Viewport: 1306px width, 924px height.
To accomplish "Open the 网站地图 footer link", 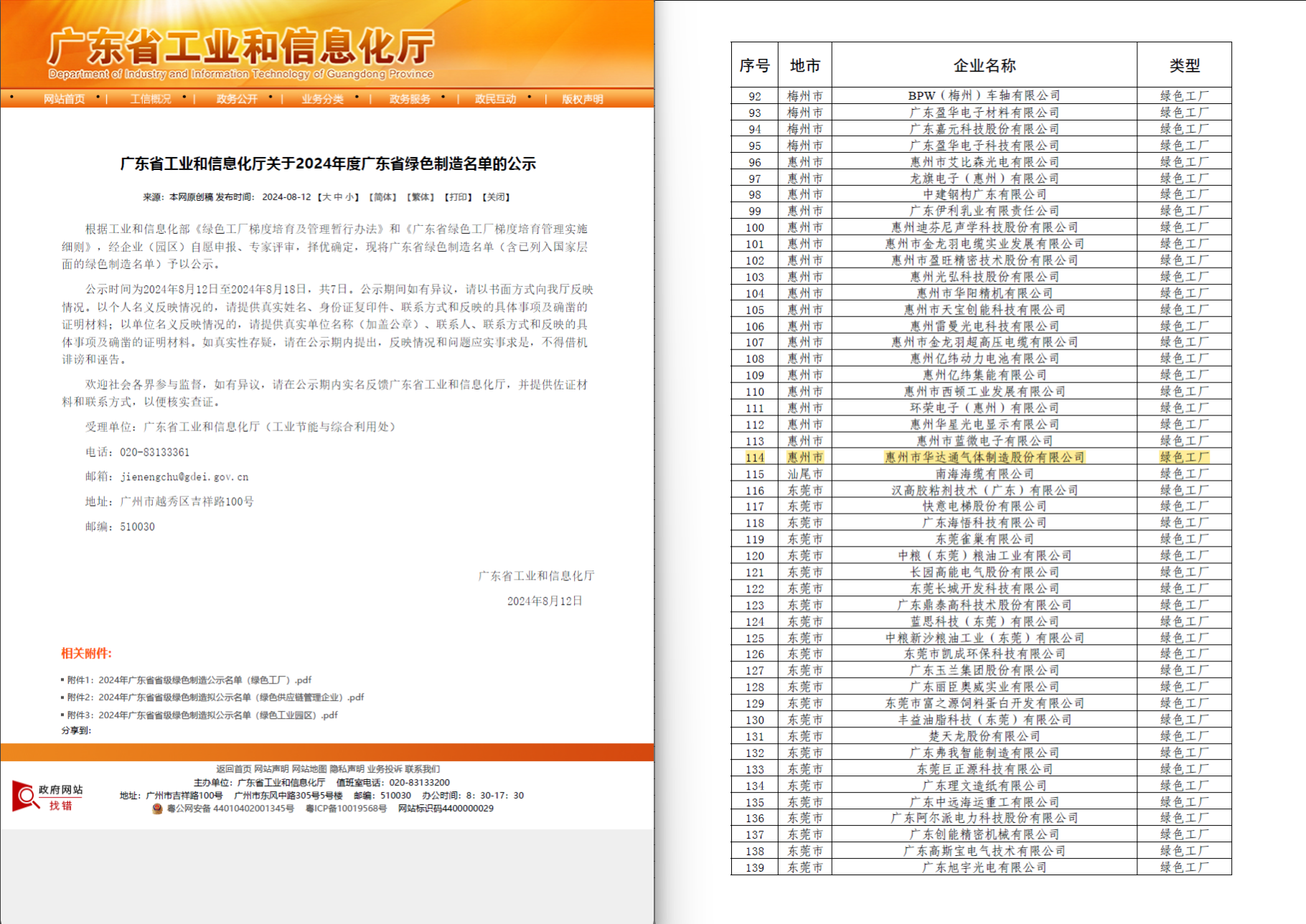I will pos(309,769).
